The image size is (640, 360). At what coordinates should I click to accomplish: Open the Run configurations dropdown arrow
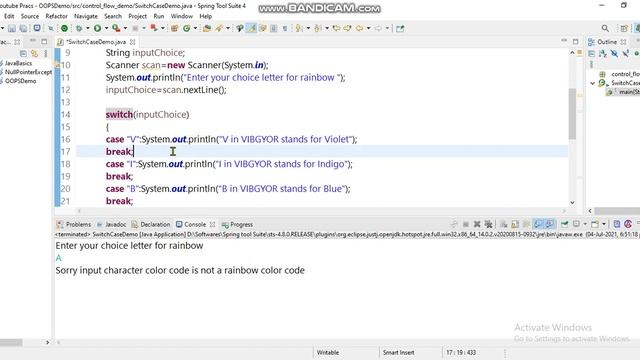[x=106, y=28]
